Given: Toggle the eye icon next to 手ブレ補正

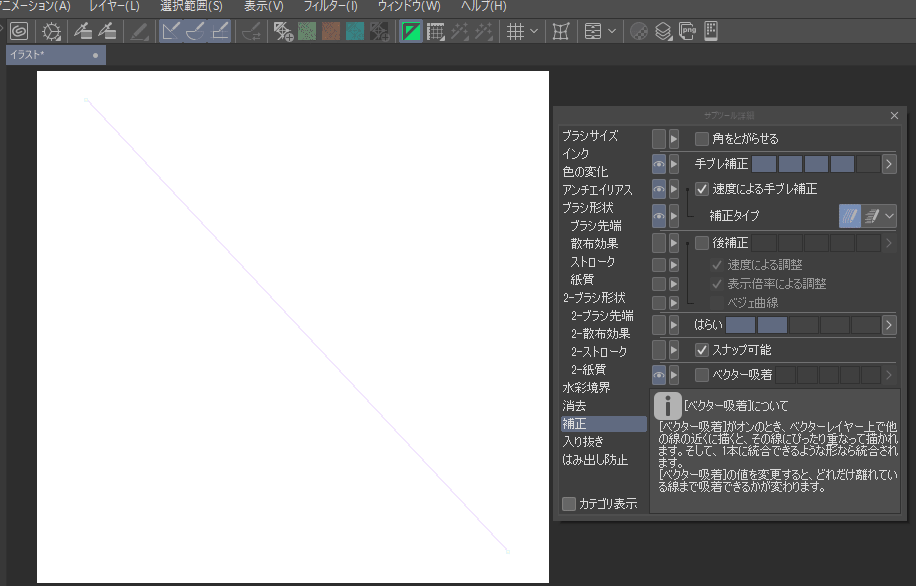Looking at the screenshot, I should tap(659, 163).
